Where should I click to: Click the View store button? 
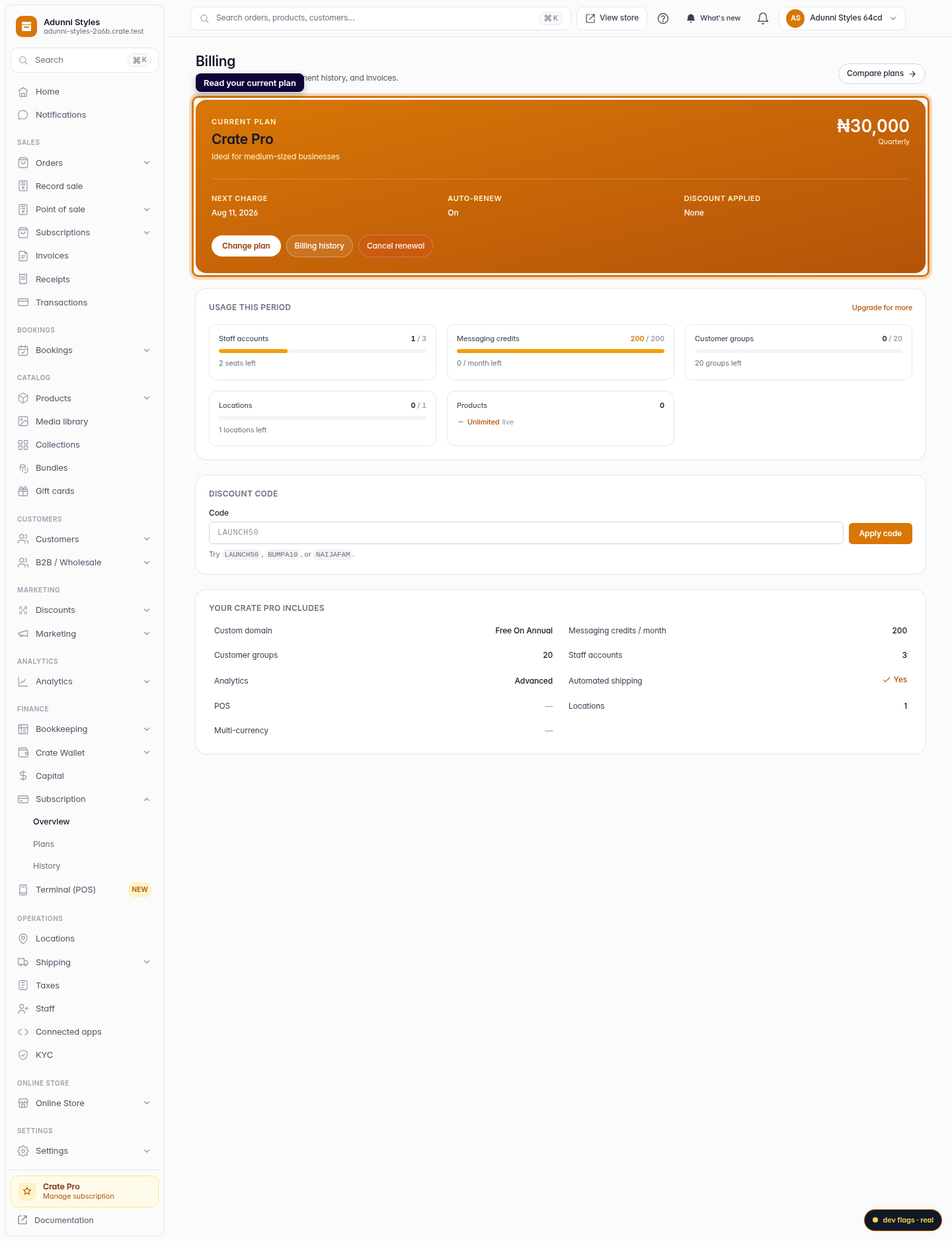point(612,19)
